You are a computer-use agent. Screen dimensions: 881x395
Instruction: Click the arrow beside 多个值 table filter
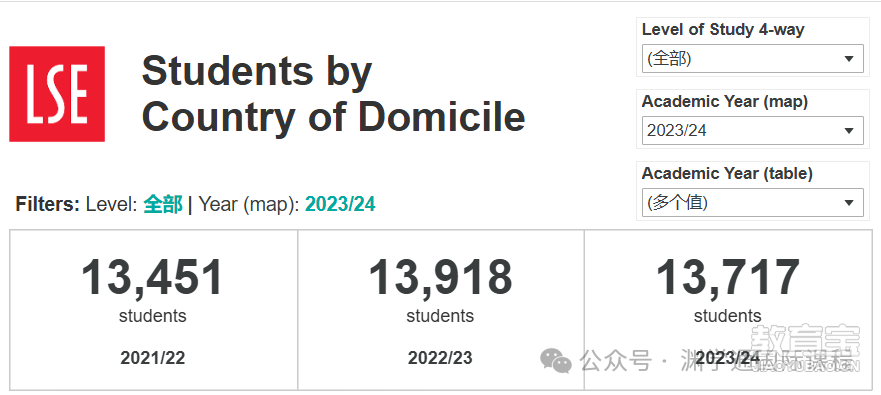(849, 203)
